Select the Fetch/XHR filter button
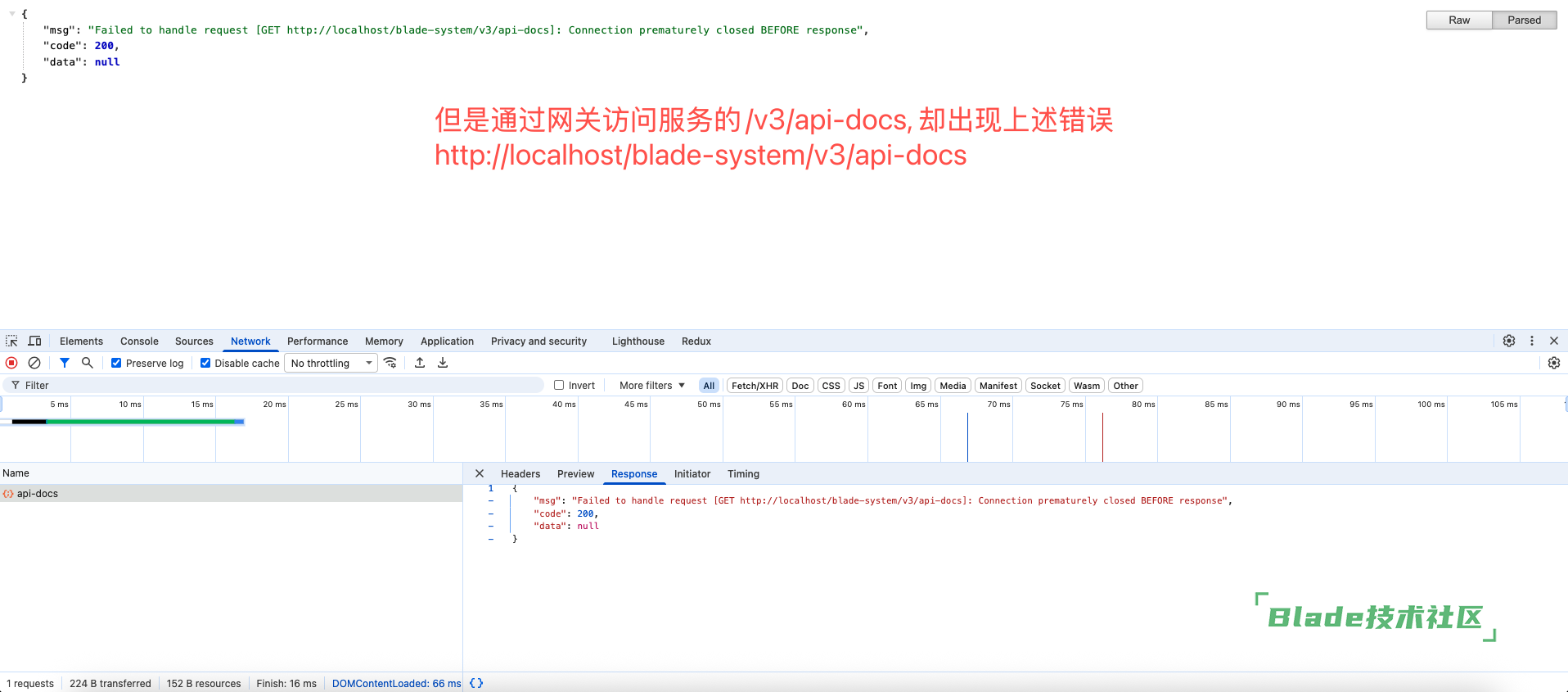The image size is (1568, 692). click(x=755, y=385)
